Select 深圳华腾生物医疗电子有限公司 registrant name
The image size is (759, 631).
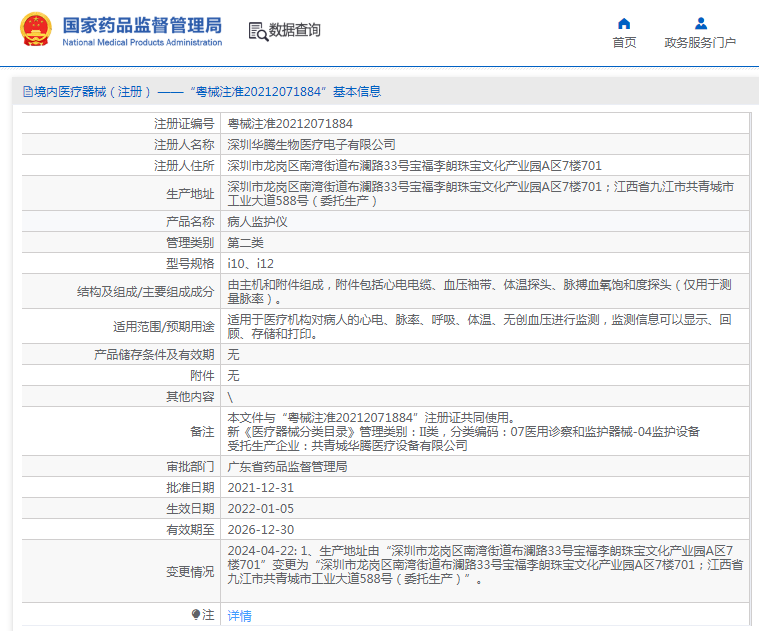[x=311, y=145]
